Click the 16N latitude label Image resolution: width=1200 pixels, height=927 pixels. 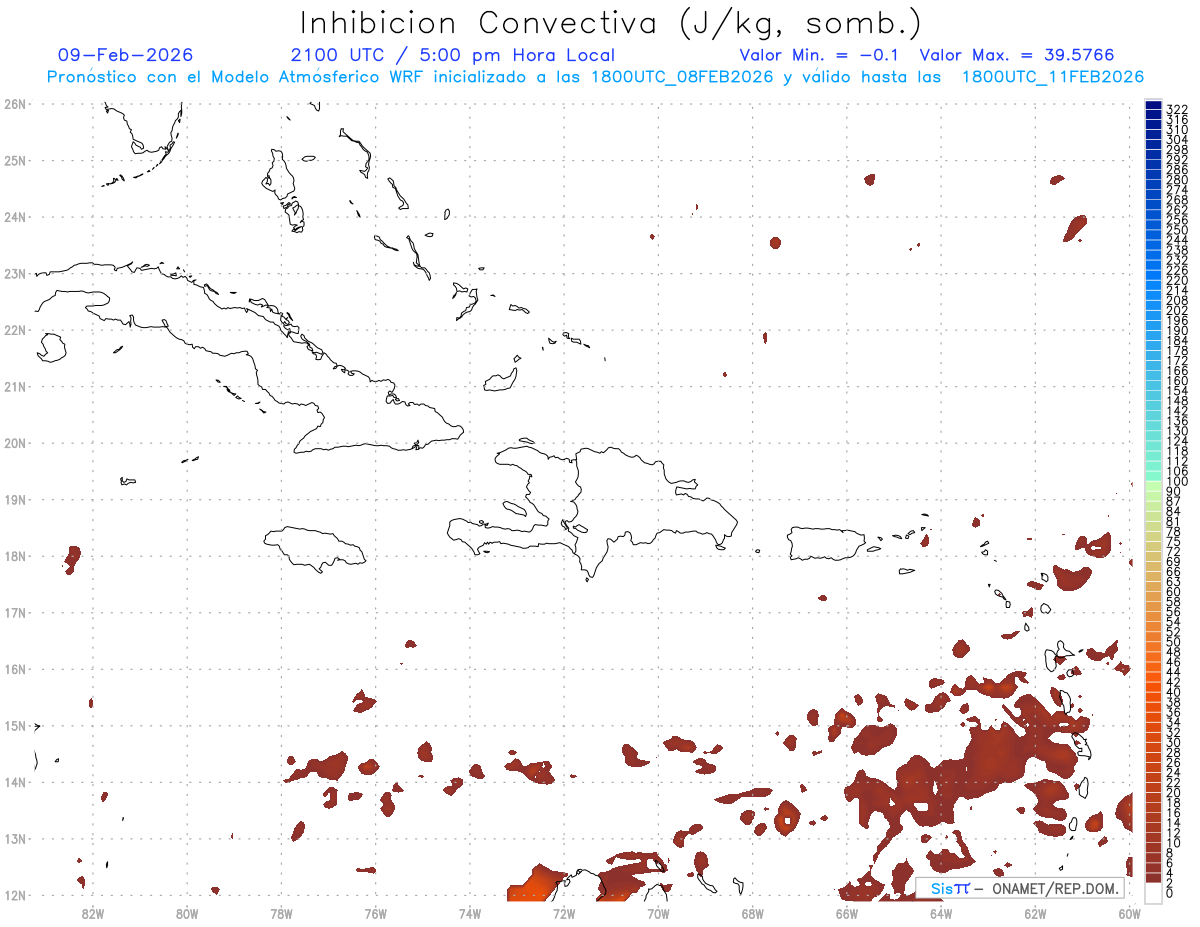pos(14,669)
